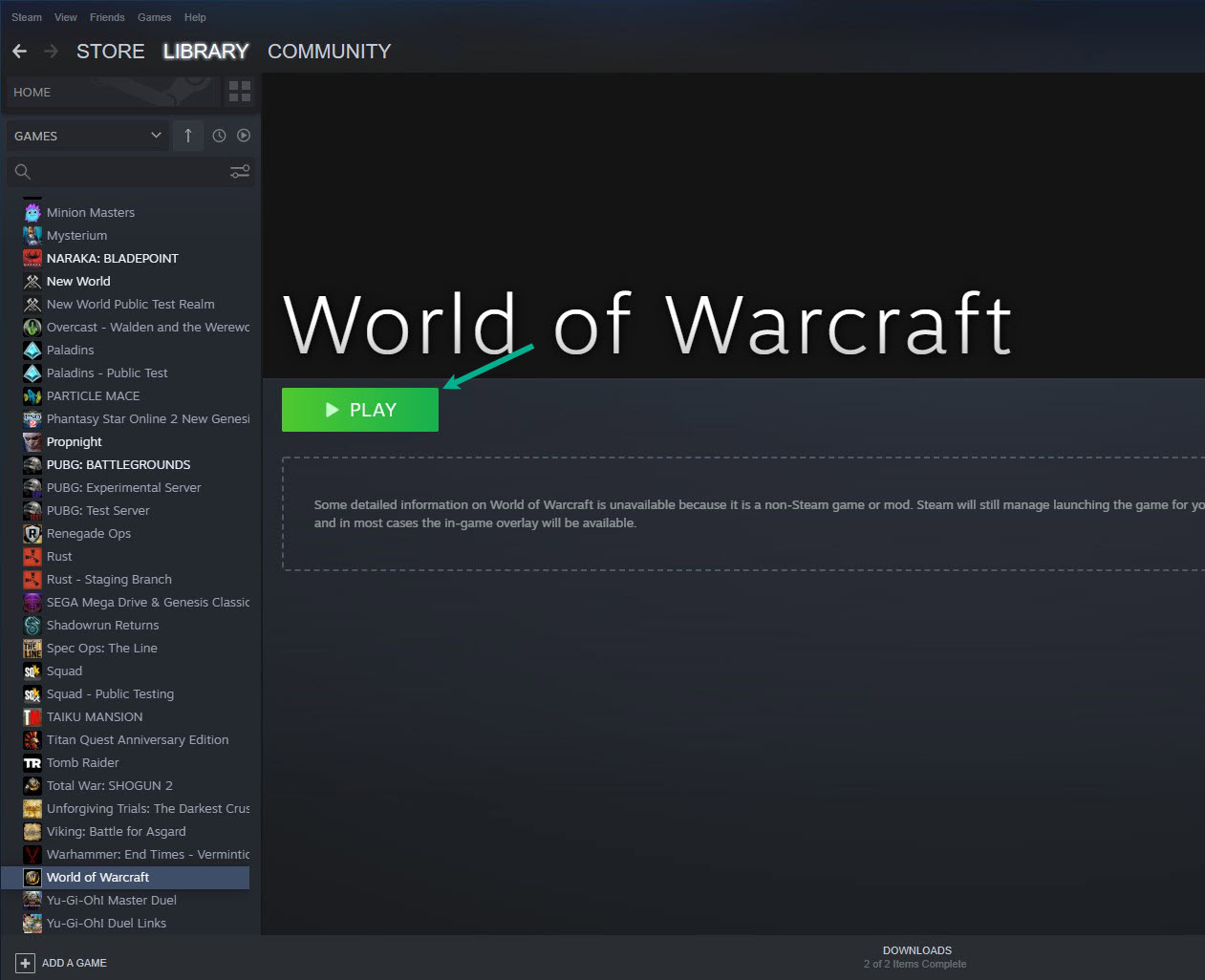Go to library HOME
The width and height of the screenshot is (1205, 980).
tap(113, 92)
